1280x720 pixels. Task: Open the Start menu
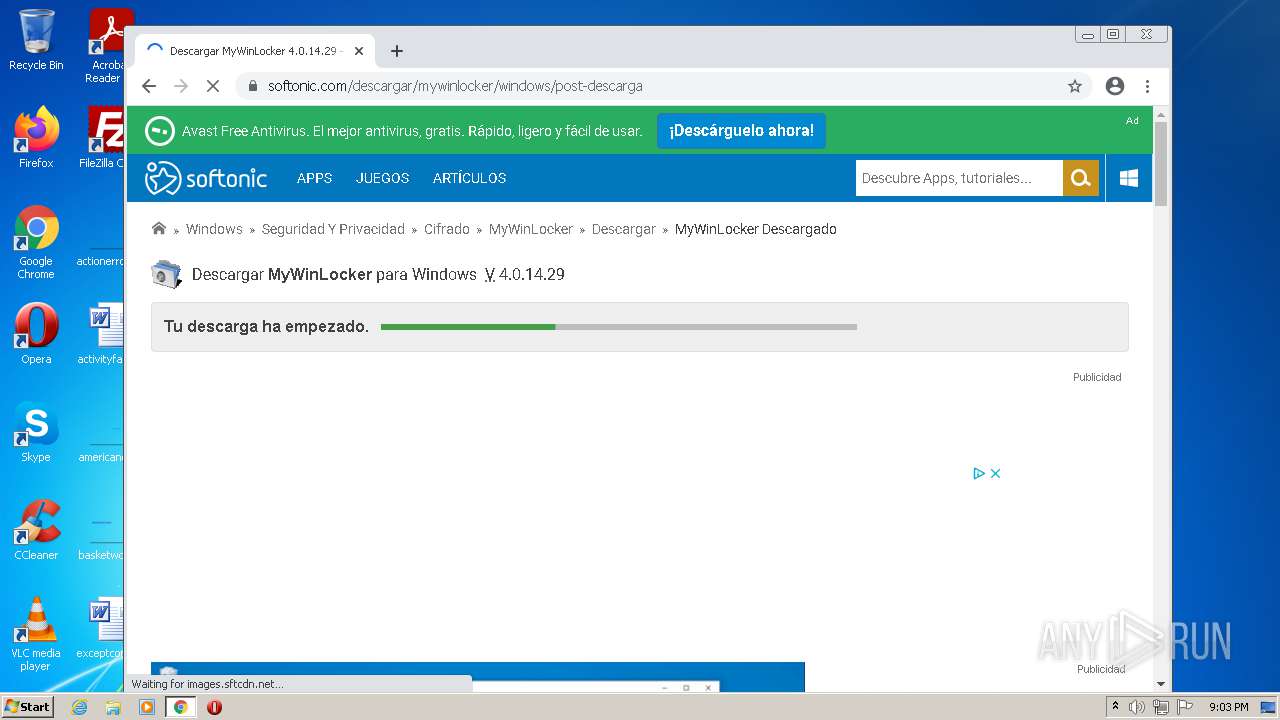[x=28, y=707]
